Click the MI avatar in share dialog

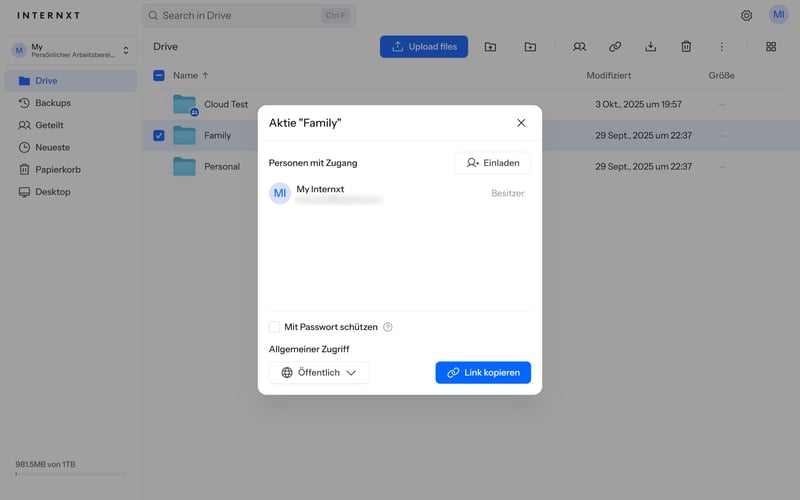(x=280, y=193)
